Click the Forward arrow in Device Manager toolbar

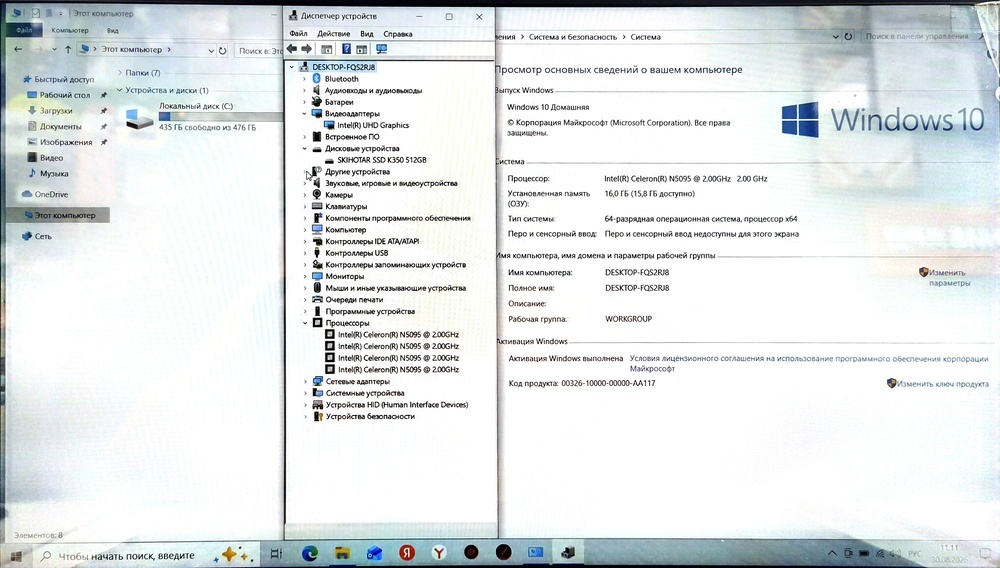click(307, 49)
